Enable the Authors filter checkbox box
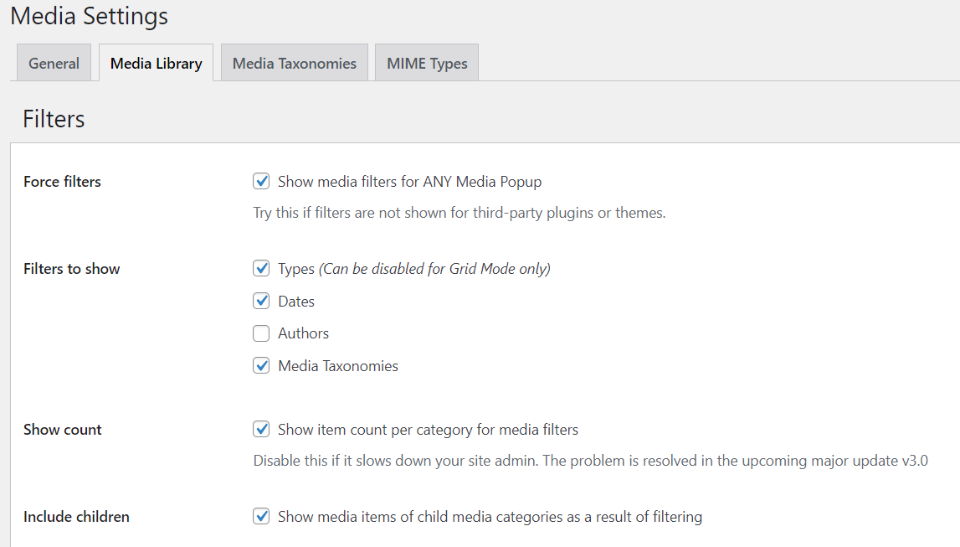This screenshot has height=547, width=960. (x=262, y=333)
